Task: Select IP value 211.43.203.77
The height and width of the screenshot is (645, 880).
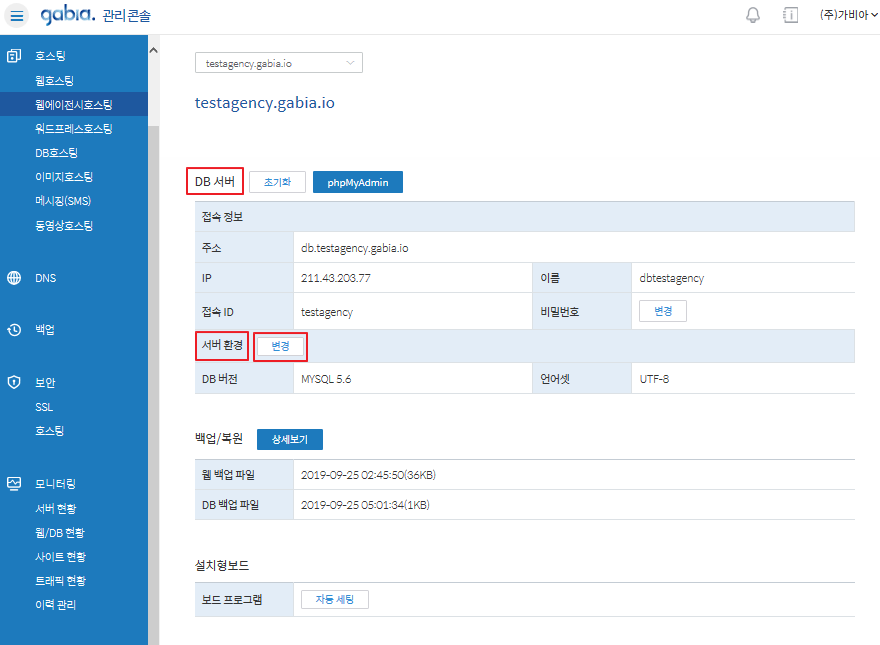Action: click(336, 278)
